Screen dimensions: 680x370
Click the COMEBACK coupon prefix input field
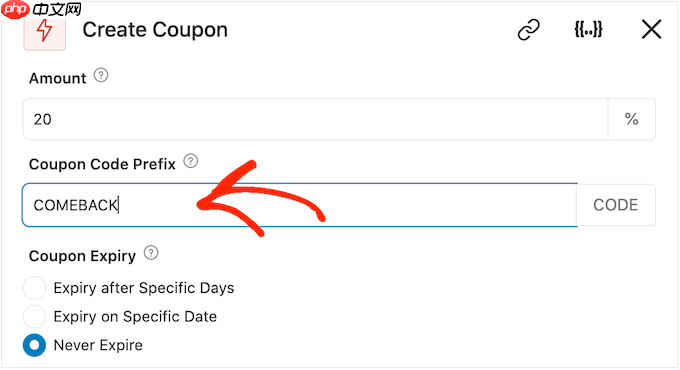(x=300, y=205)
